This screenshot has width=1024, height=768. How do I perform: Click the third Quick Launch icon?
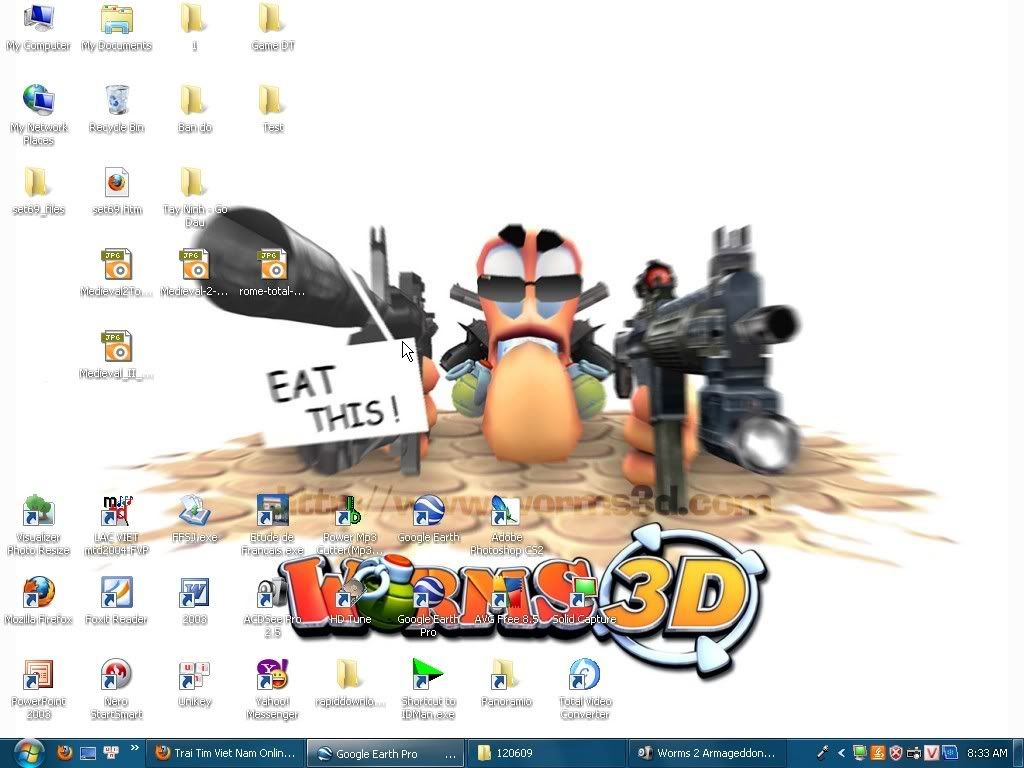tap(111, 752)
